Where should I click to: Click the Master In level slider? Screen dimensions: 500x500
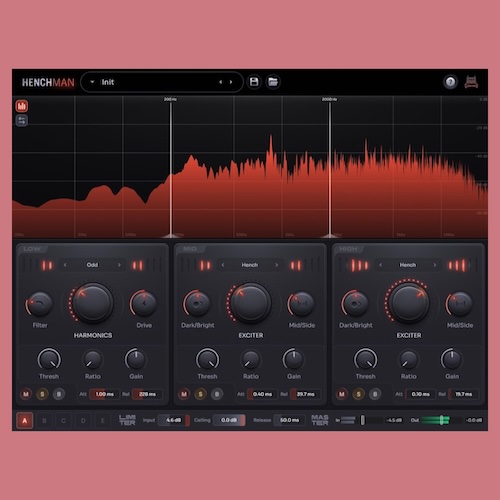pyautogui.click(x=362, y=420)
